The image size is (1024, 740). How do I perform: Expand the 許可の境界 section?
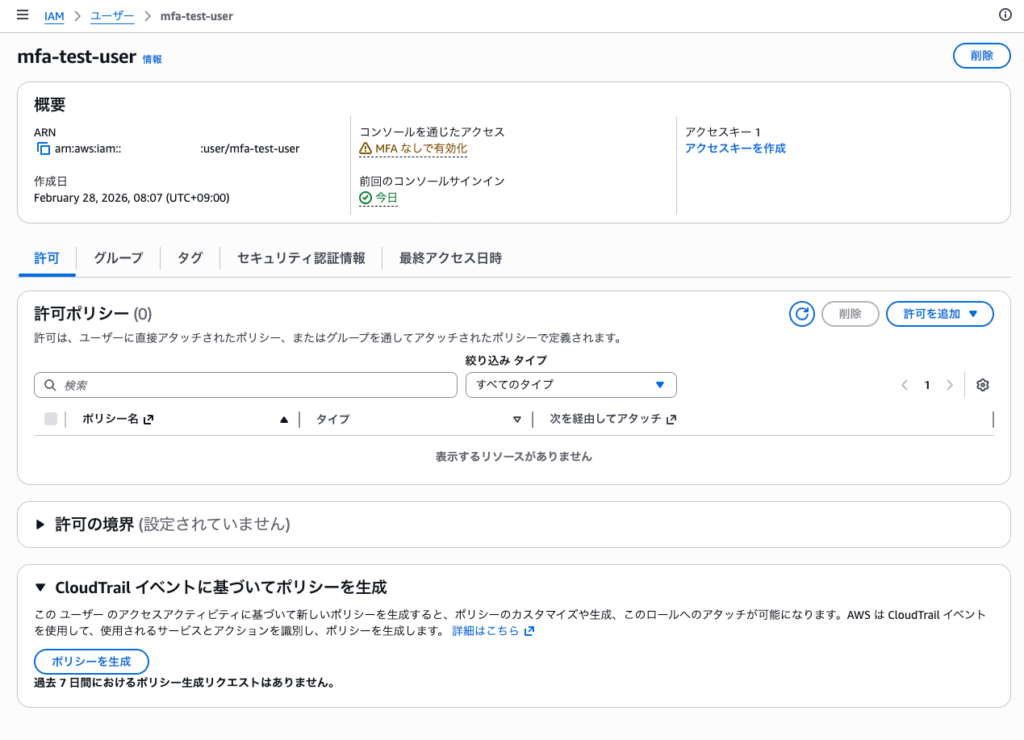tap(41, 524)
